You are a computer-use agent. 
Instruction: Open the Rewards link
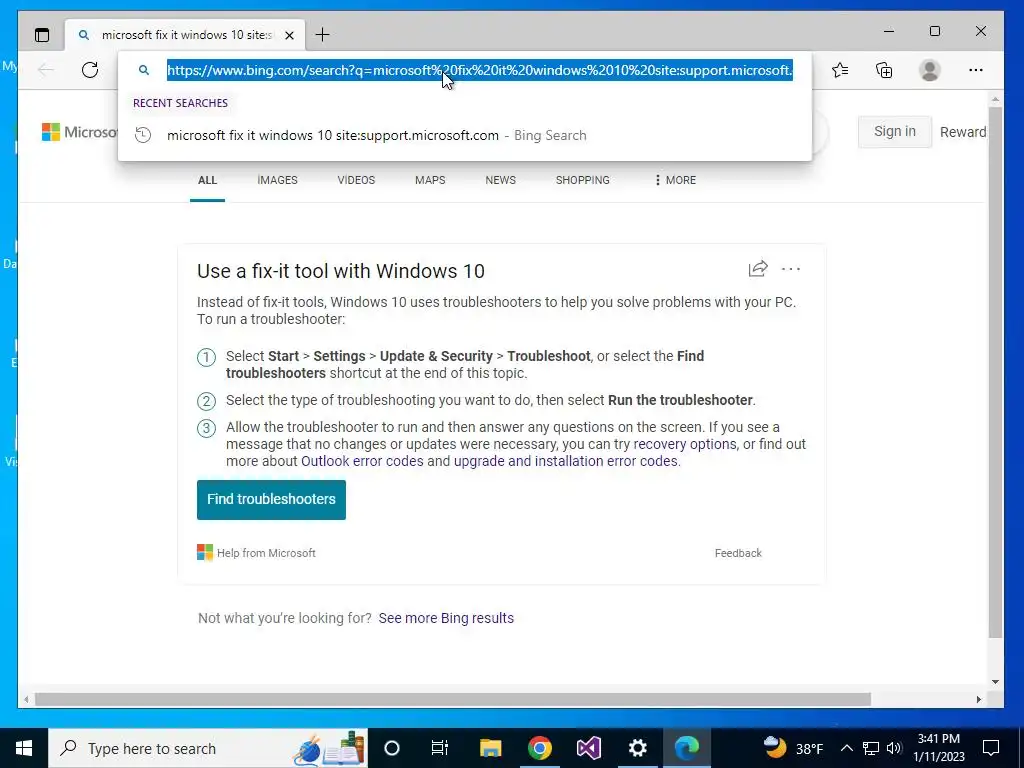tap(963, 132)
